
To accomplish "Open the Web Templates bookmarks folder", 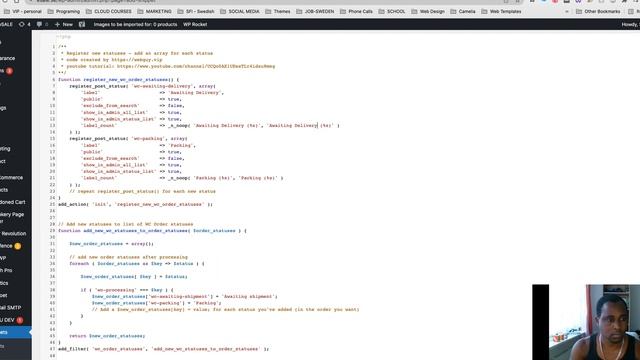I will (502, 11).
